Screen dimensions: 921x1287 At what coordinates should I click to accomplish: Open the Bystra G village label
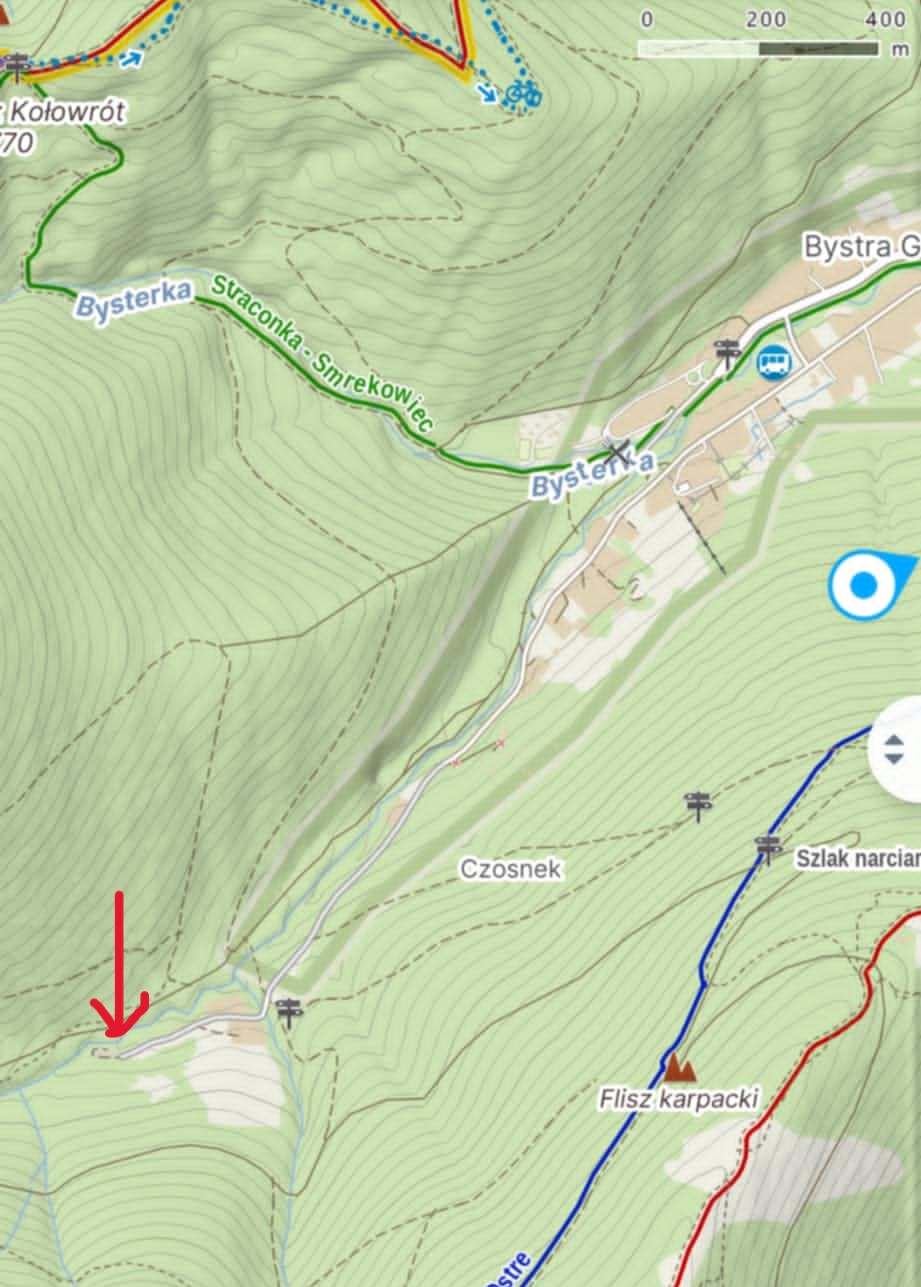click(x=862, y=247)
